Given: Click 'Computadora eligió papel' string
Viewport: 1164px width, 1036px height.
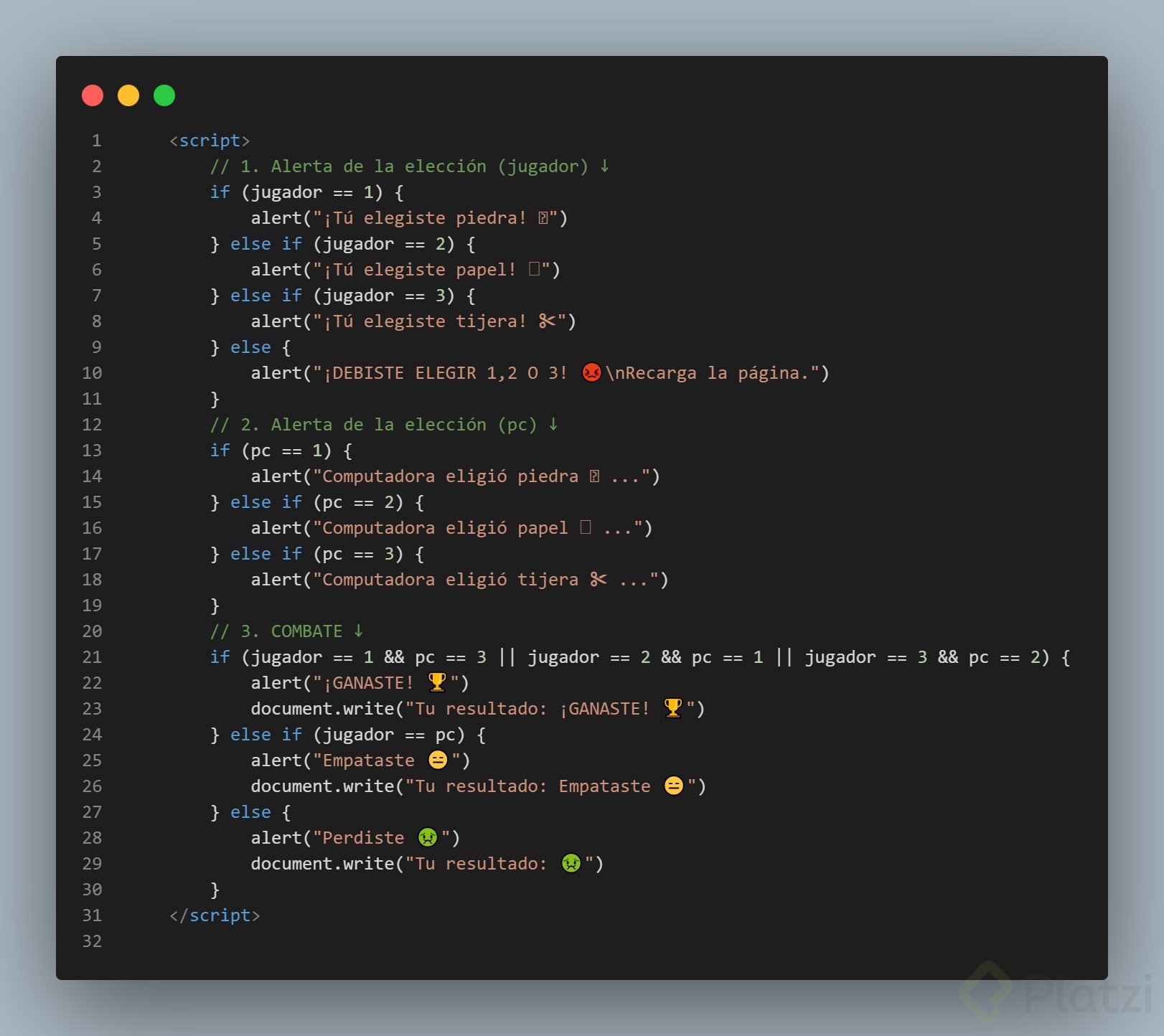Looking at the screenshot, I should [445, 528].
